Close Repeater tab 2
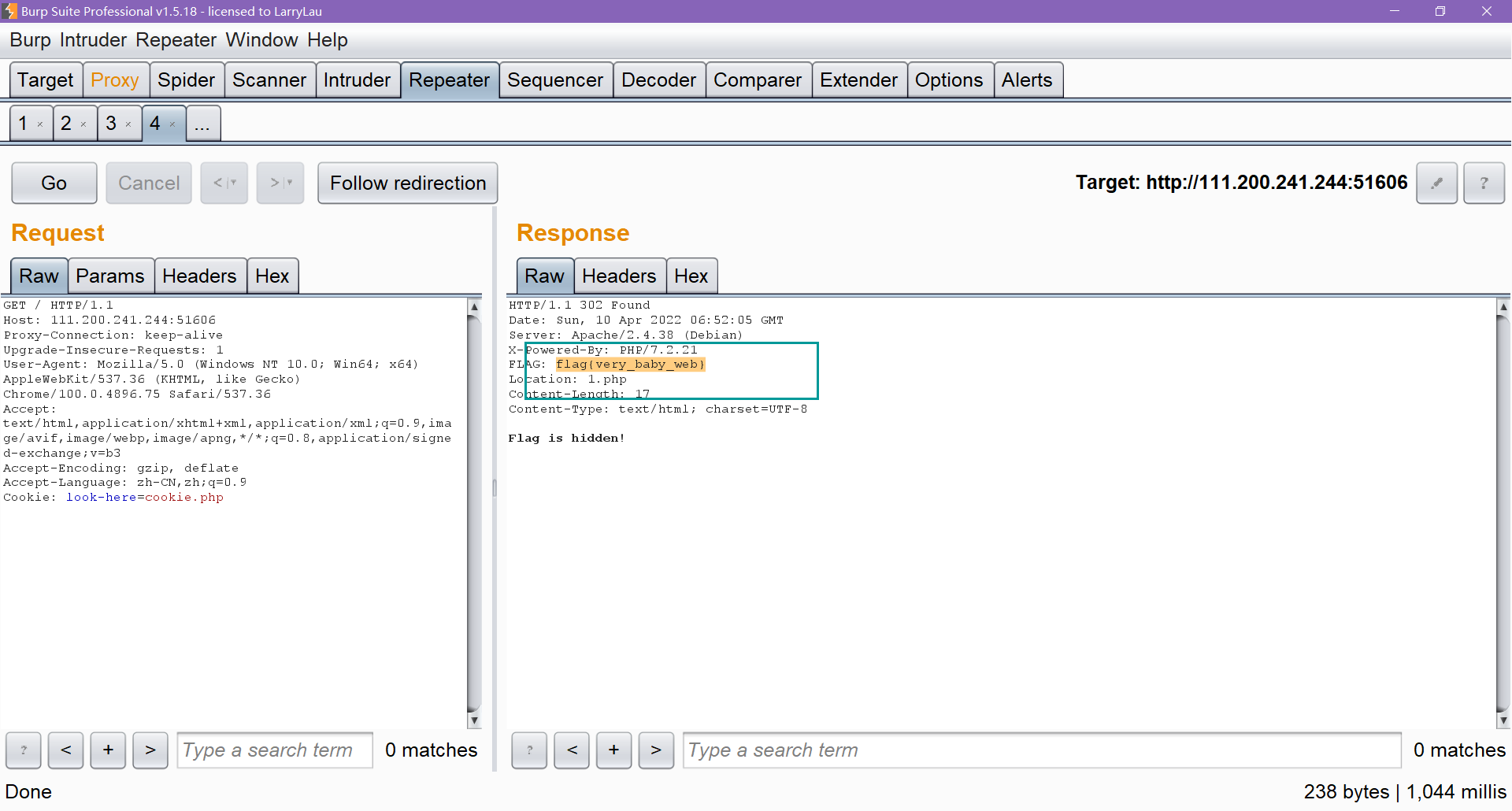This screenshot has height=811, width=1512. [83, 124]
